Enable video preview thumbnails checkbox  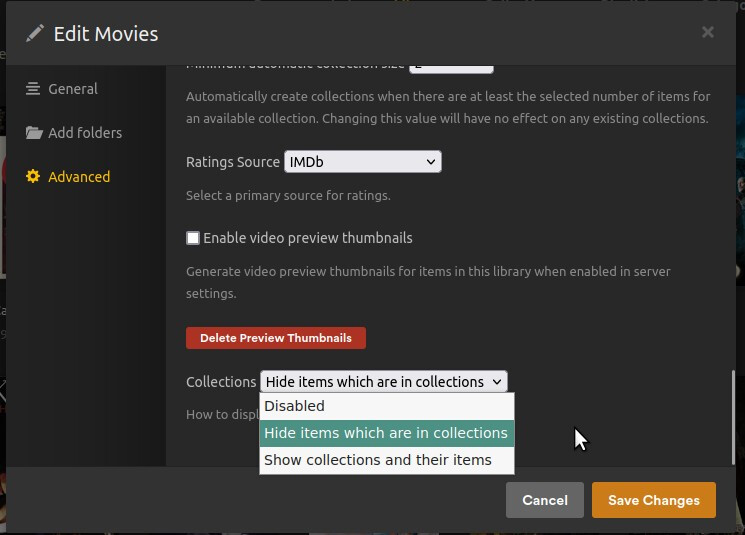click(x=193, y=238)
